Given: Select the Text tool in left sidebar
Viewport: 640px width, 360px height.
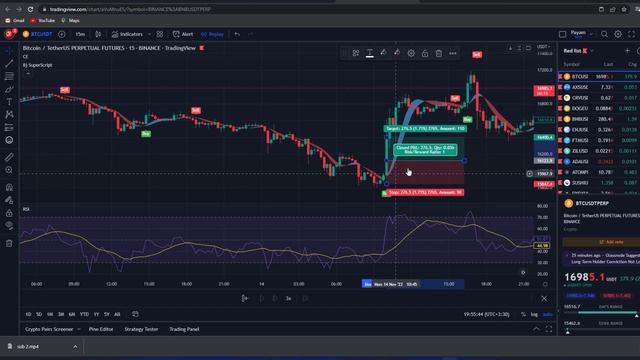Looking at the screenshot, I should [9, 102].
